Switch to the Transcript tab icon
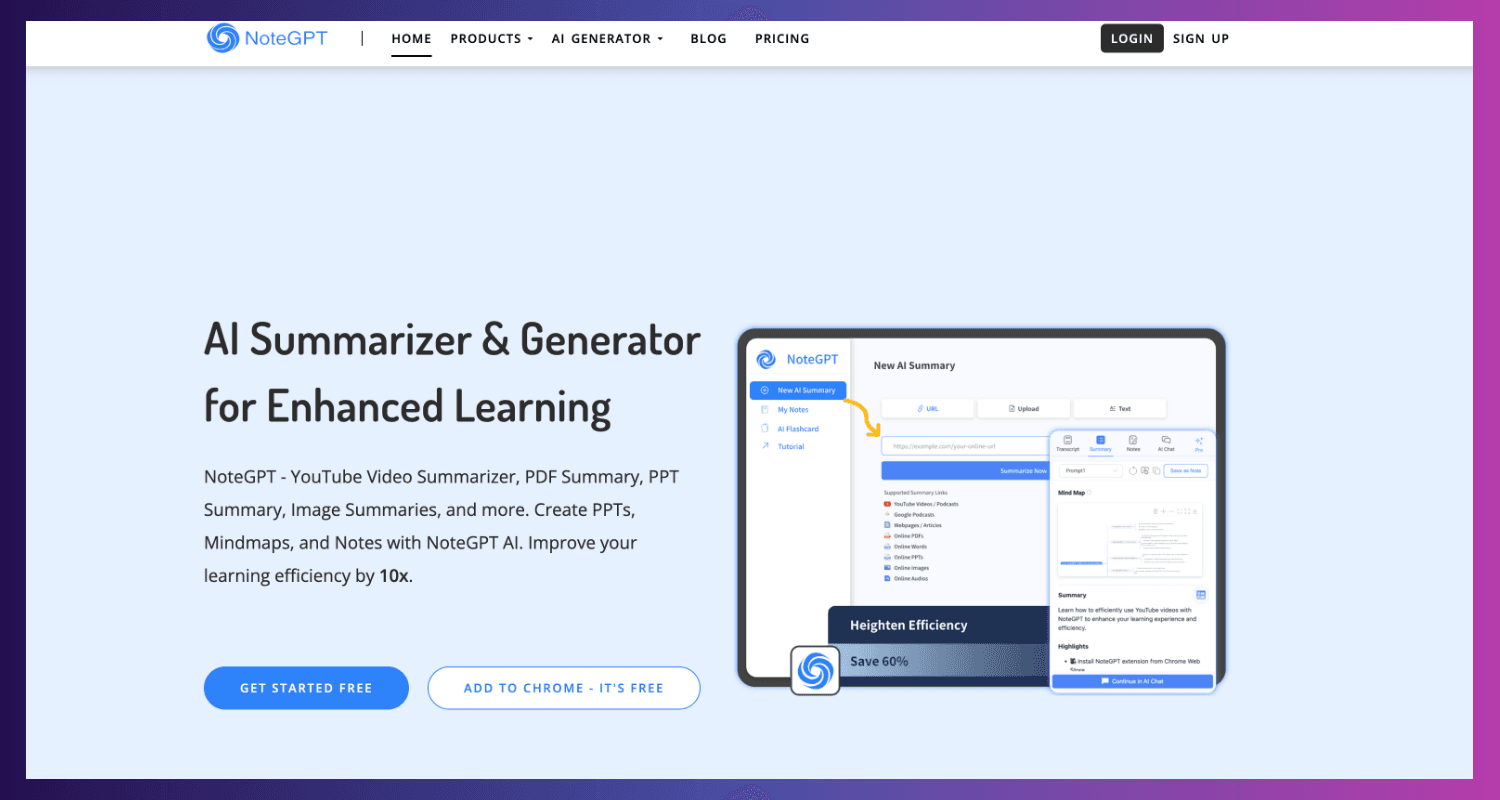This screenshot has height=800, width=1500. tap(1068, 440)
